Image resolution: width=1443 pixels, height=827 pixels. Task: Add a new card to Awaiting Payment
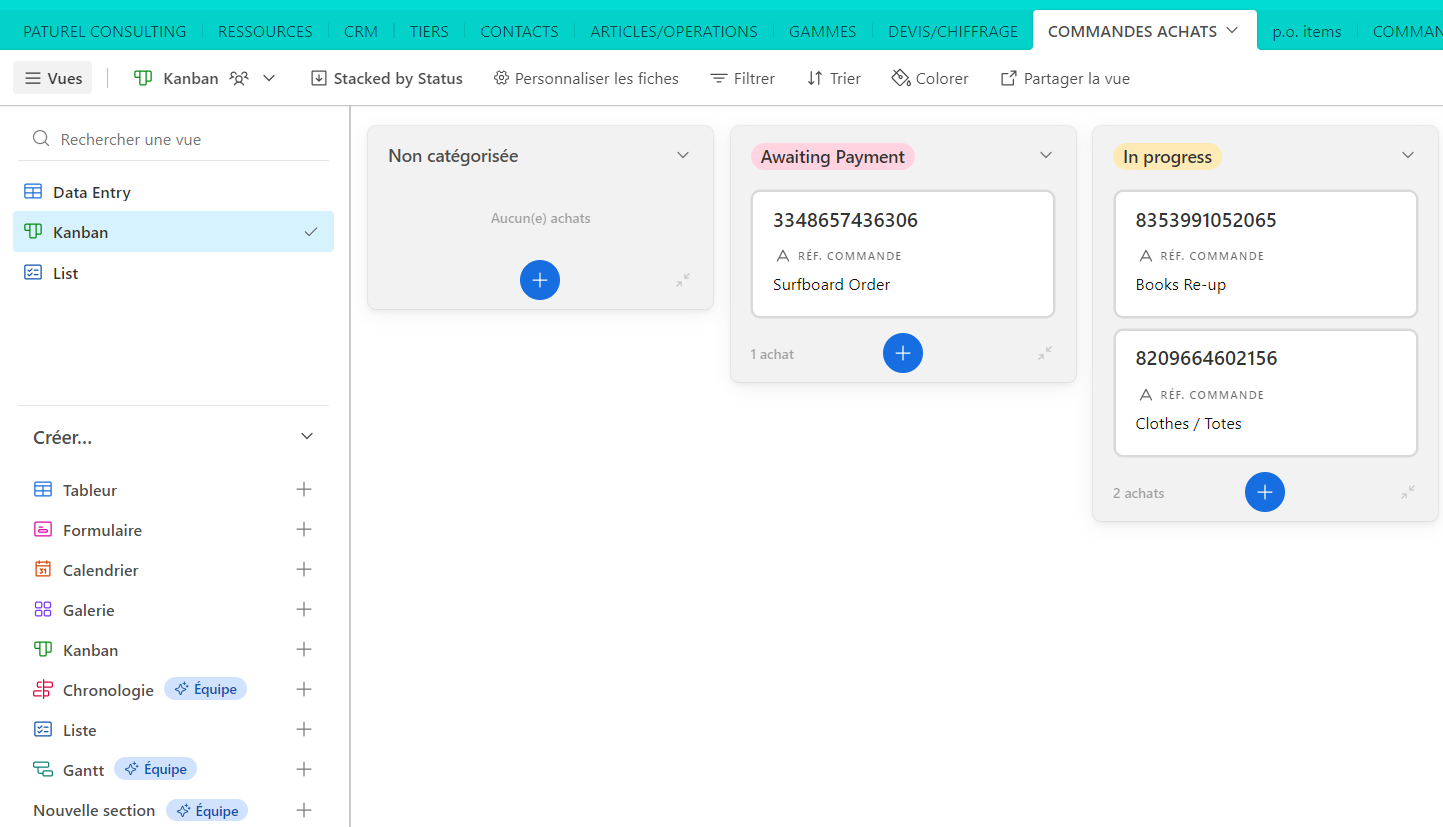click(902, 353)
